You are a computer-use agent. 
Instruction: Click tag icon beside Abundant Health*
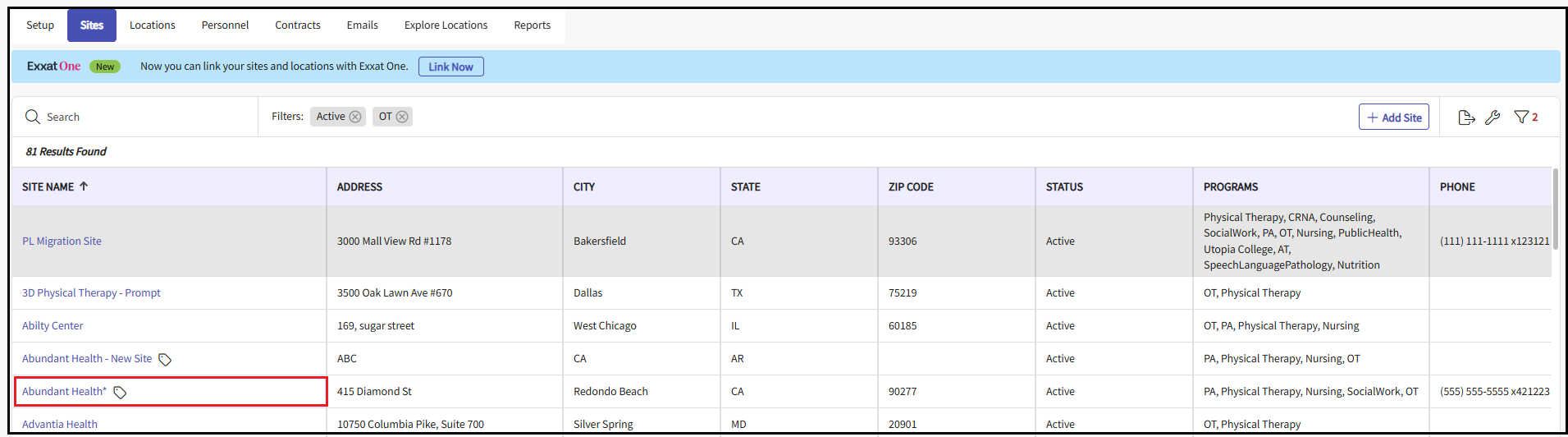[120, 393]
